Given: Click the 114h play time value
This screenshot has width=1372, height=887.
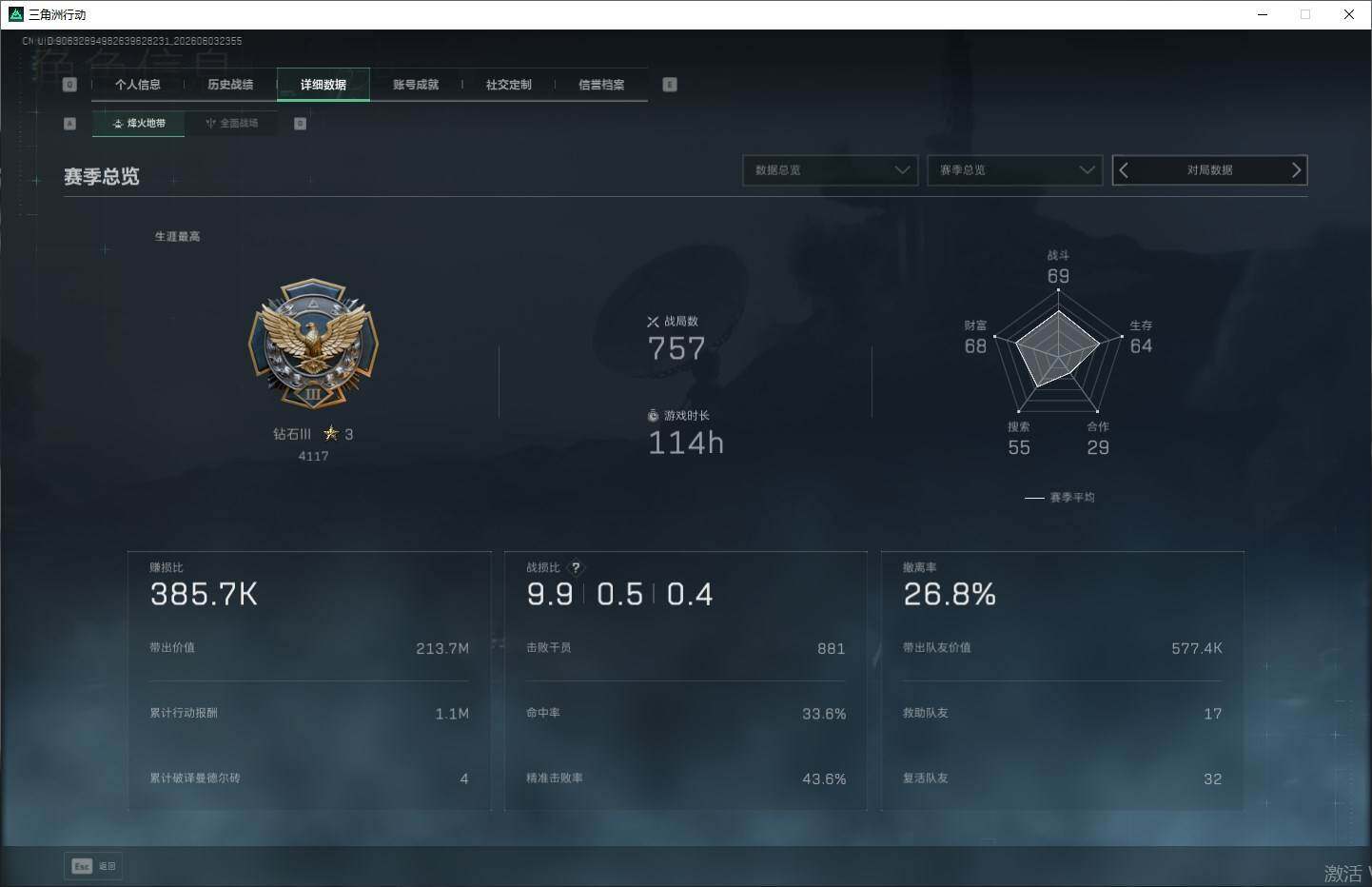Looking at the screenshot, I should coord(686,443).
